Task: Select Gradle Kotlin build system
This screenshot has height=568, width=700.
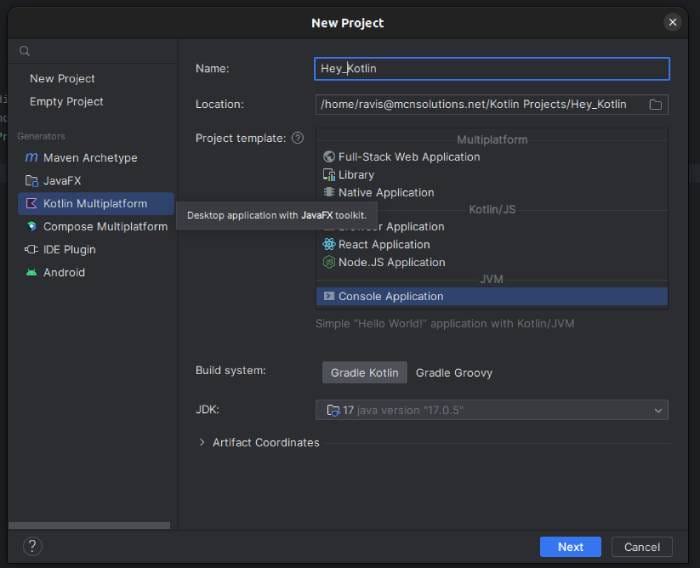Action: point(364,372)
